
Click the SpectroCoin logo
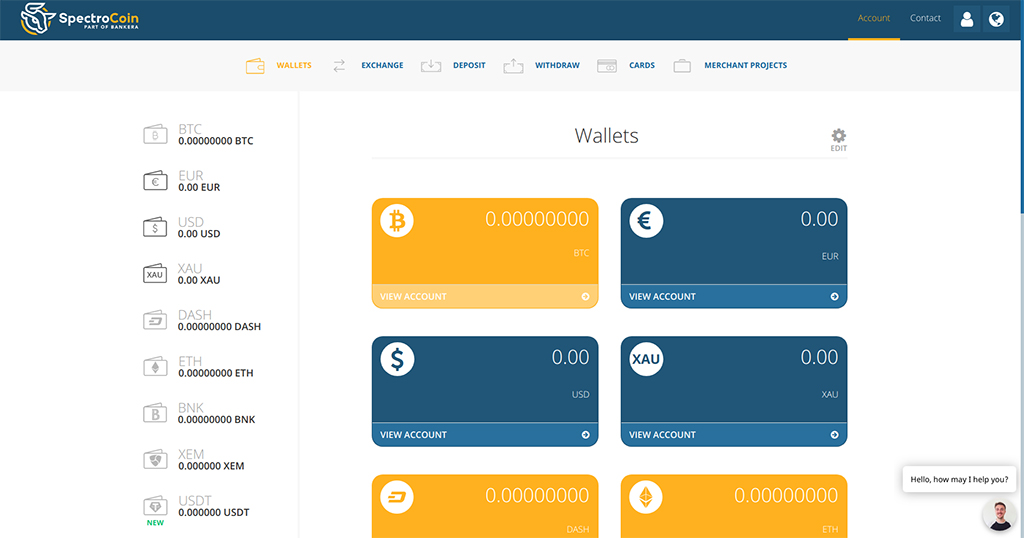click(80, 18)
